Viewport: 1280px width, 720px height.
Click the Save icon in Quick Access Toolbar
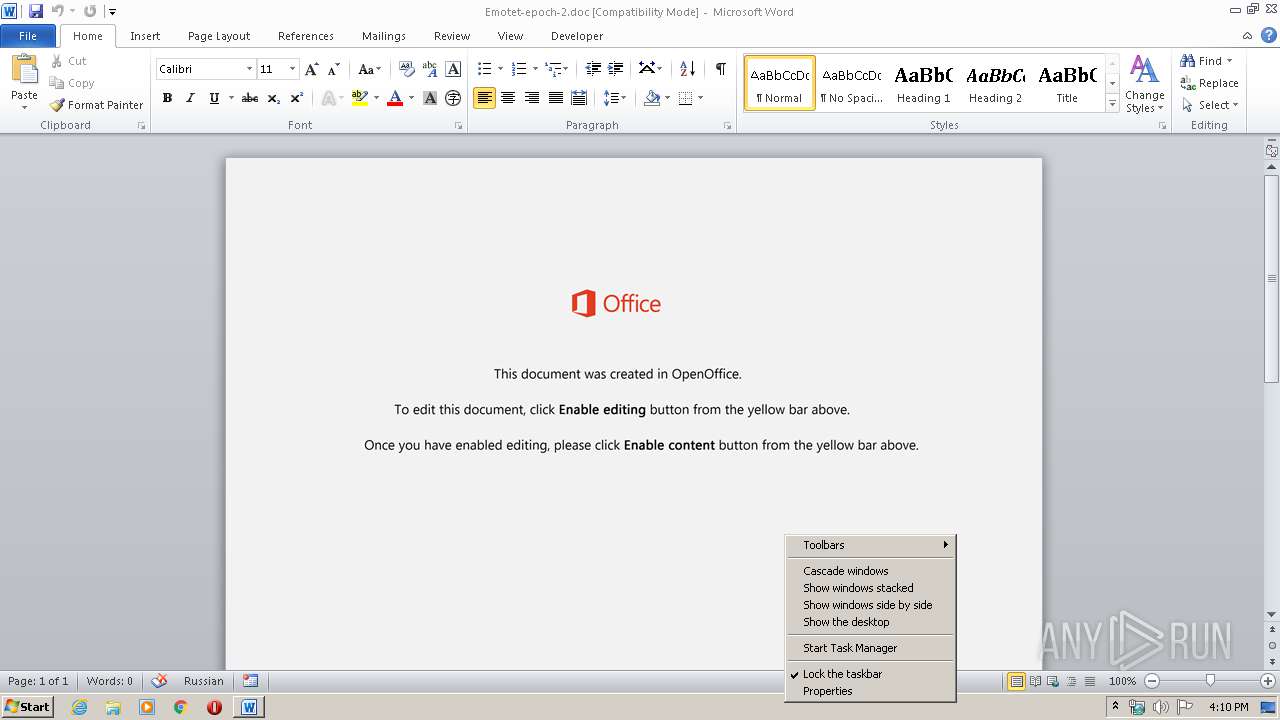click(36, 12)
